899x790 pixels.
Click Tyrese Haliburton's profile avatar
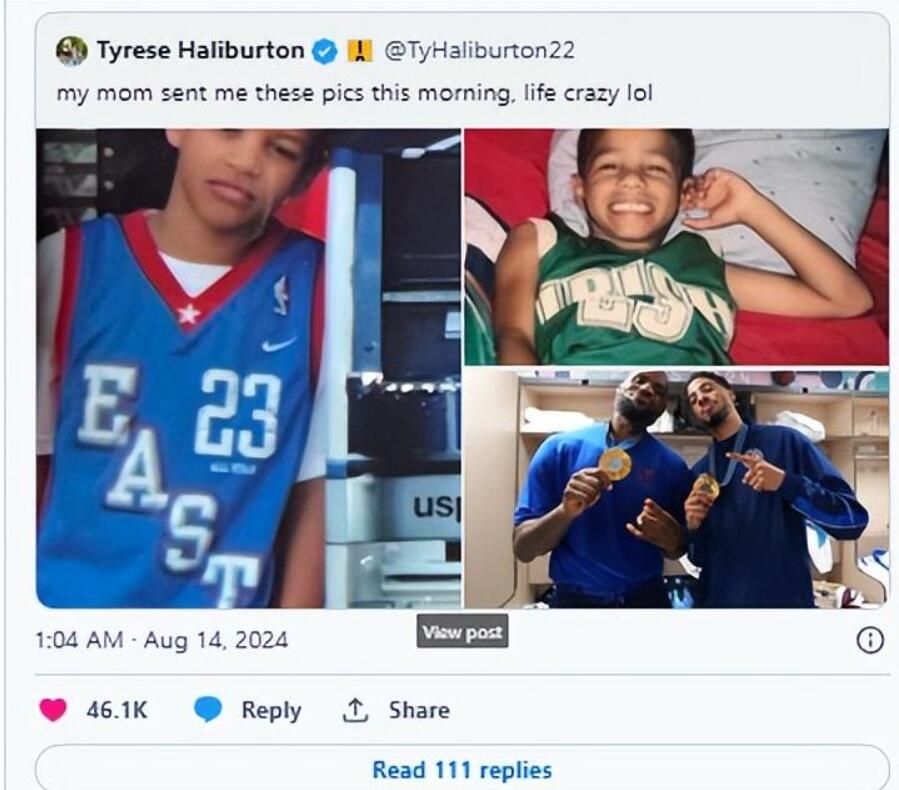[72, 50]
